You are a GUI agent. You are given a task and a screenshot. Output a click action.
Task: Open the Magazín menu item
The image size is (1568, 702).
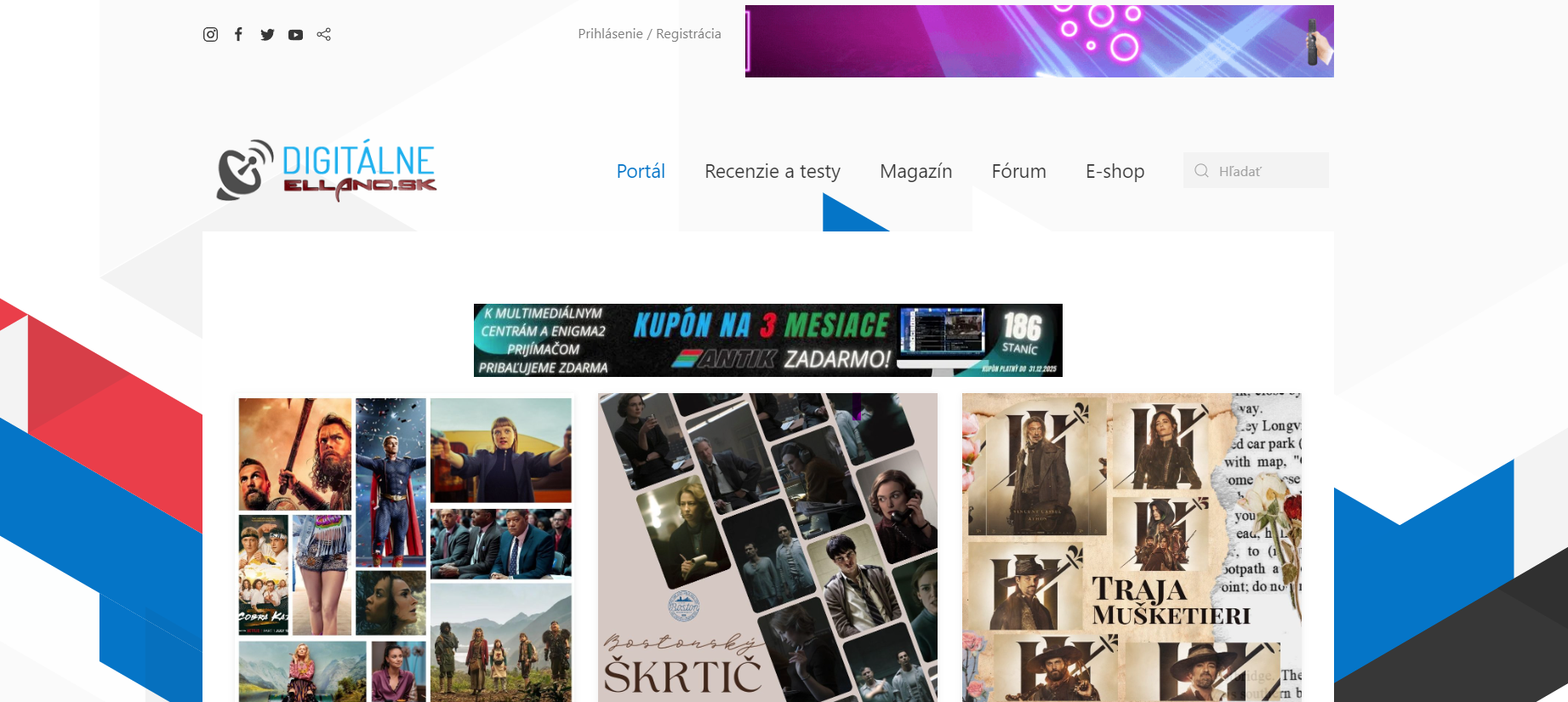(x=915, y=172)
